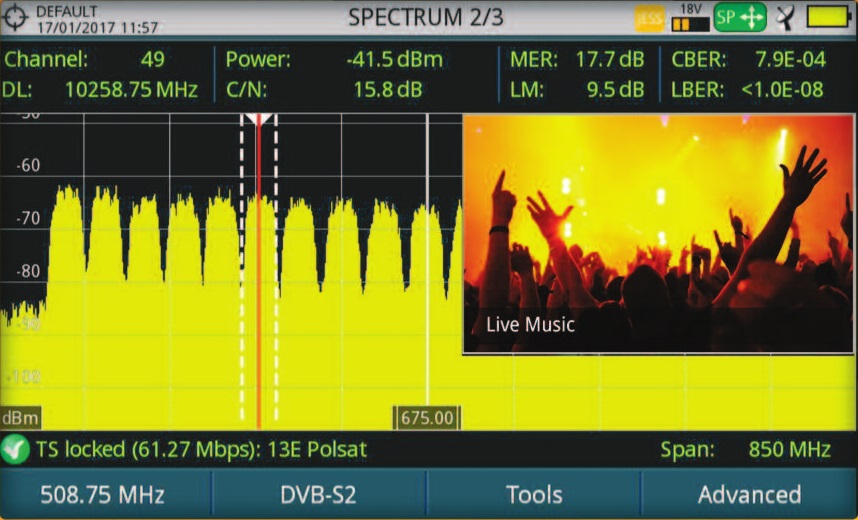
Task: Select the LBER <1.0E-08 reading
Action: tap(782, 90)
